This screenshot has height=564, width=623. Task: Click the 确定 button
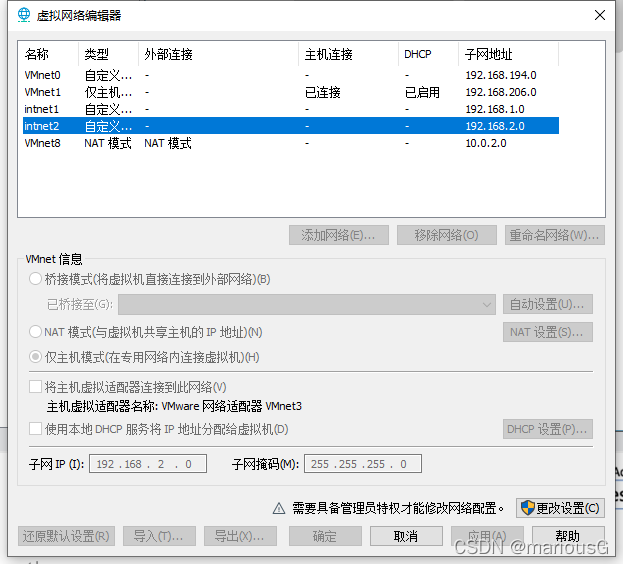pyautogui.click(x=325, y=536)
